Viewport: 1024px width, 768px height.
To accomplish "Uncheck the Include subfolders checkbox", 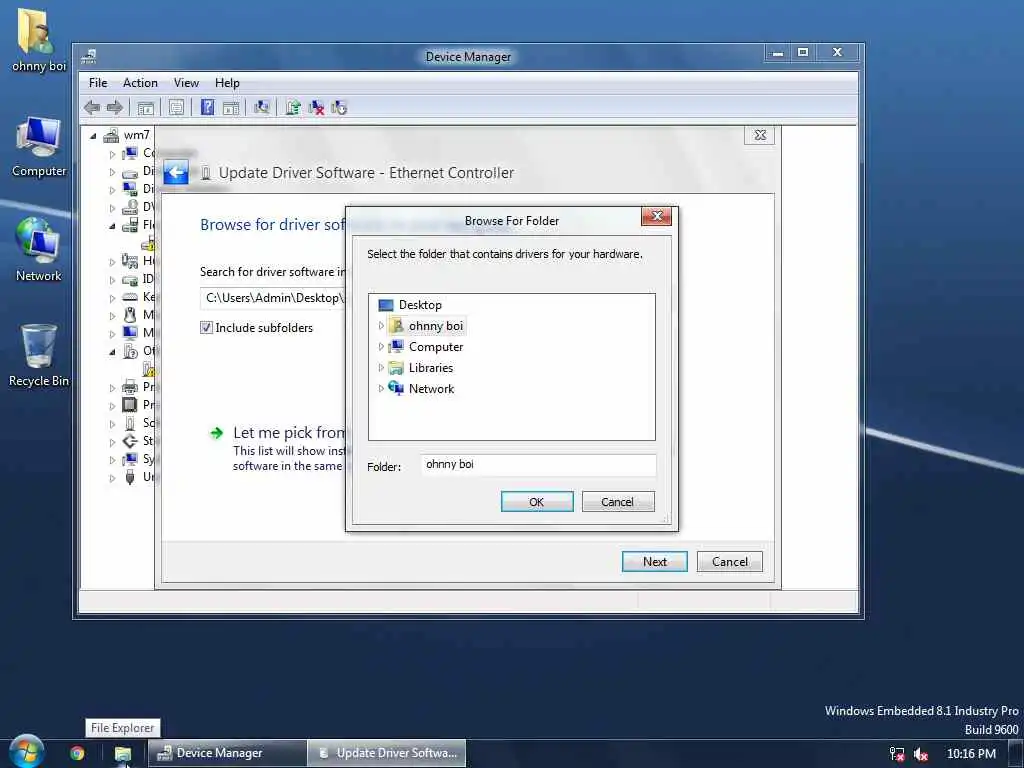I will (206, 328).
